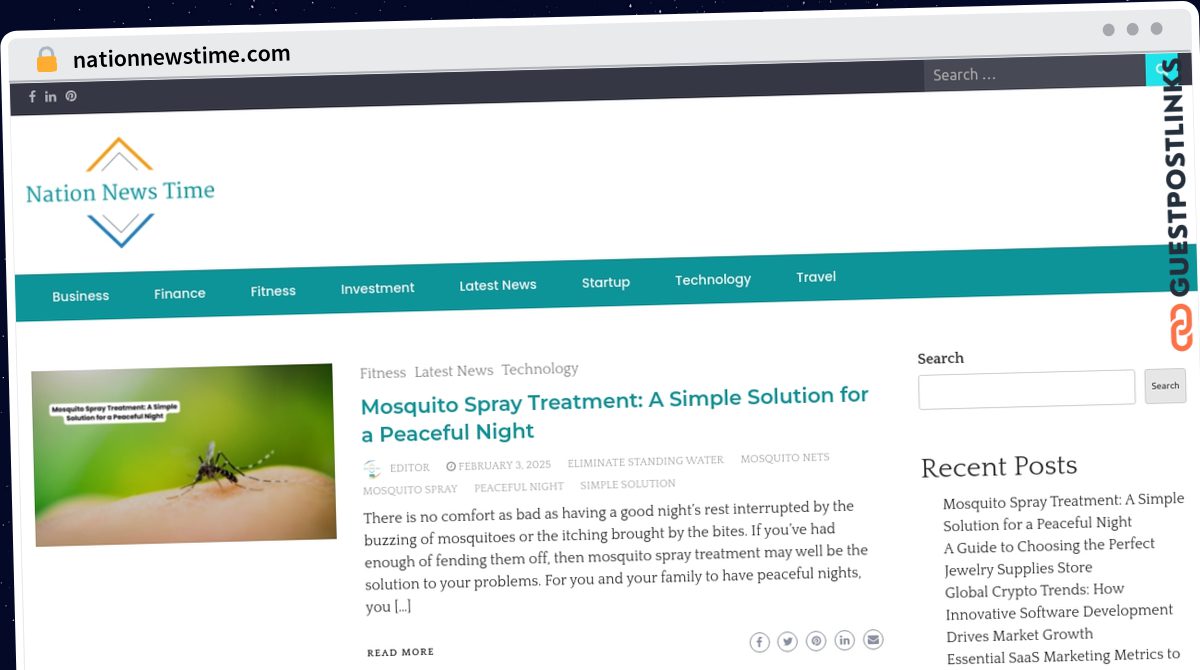Open recent post about Jewelry Supplies Store
1200x670 pixels.
(1049, 557)
